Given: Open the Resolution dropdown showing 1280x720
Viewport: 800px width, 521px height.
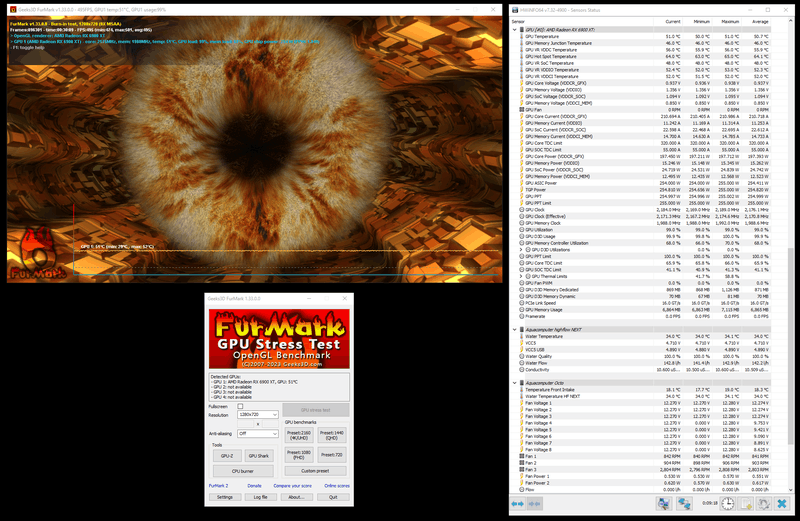Looking at the screenshot, I should pos(258,414).
